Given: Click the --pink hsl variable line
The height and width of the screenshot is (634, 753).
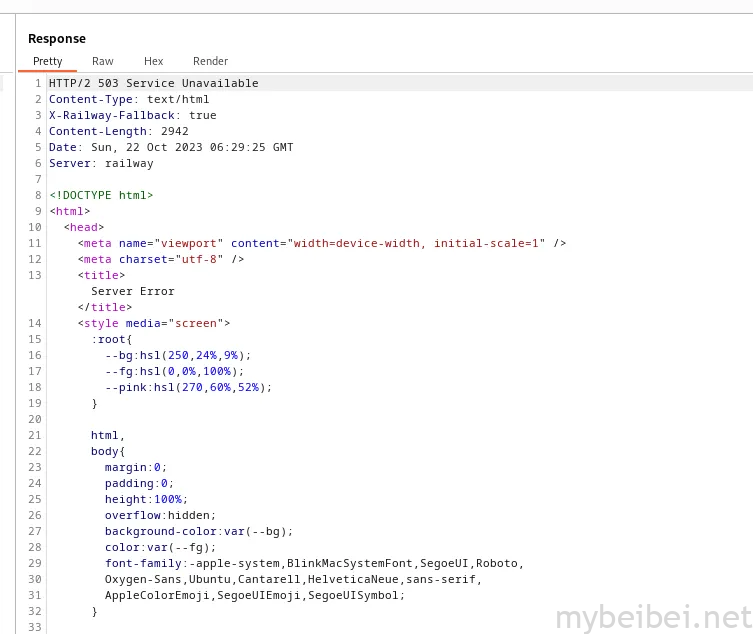Looking at the screenshot, I should 188,388.
